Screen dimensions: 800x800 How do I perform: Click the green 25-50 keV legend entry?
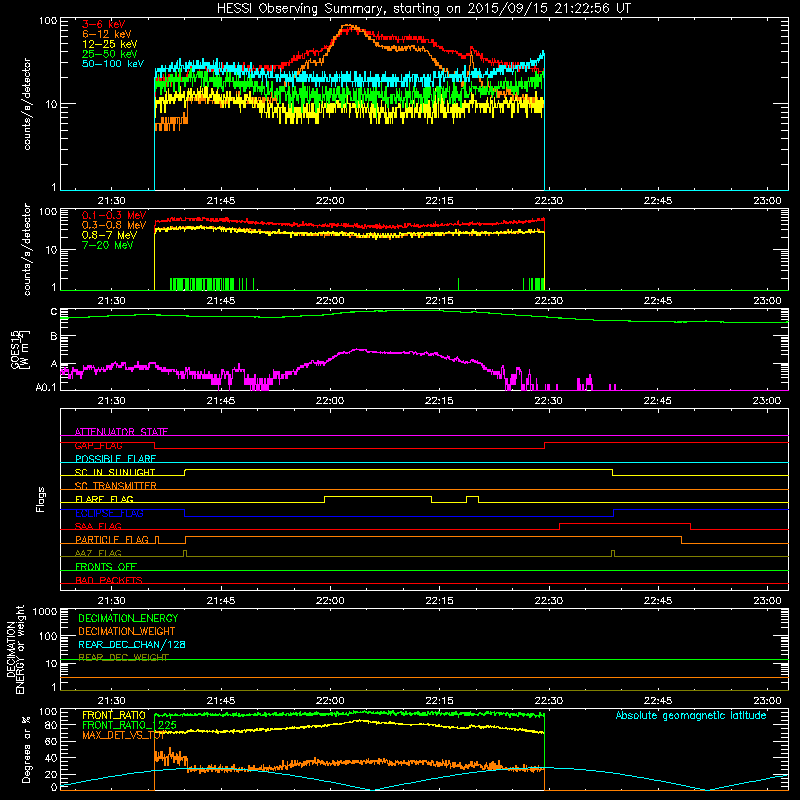pyautogui.click(x=110, y=54)
